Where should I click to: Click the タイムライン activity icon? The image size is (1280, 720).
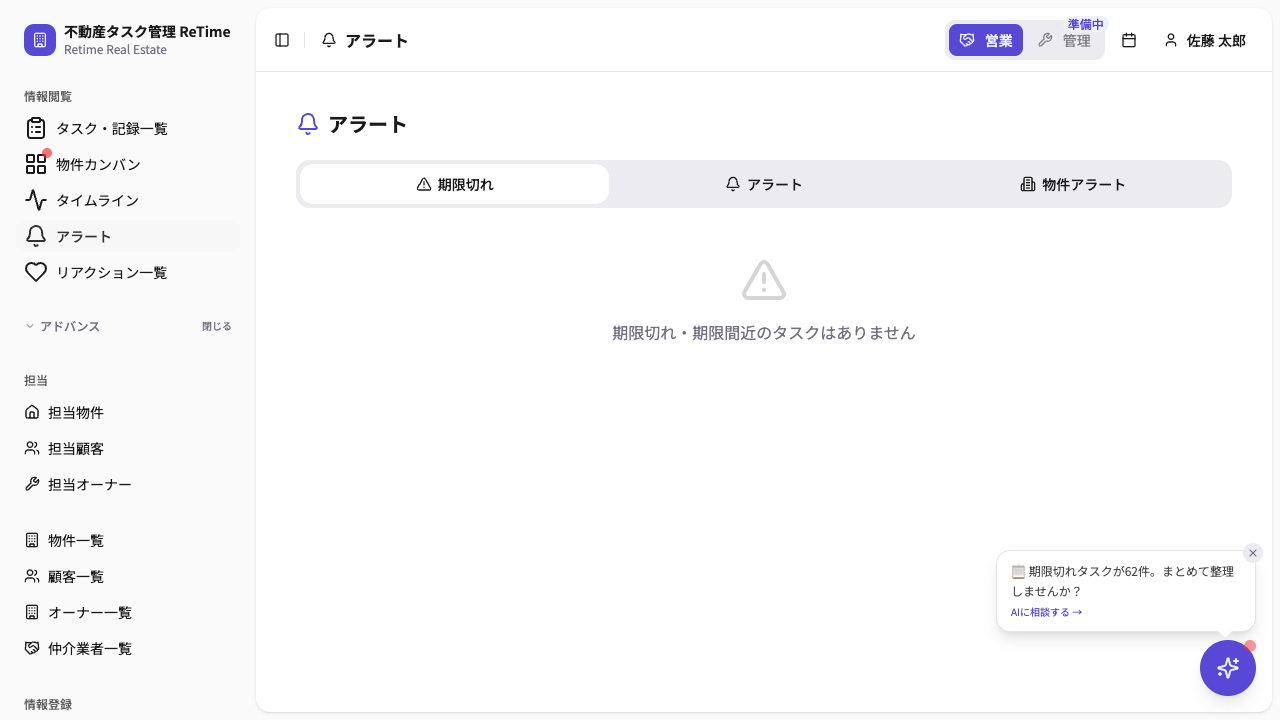[36, 200]
